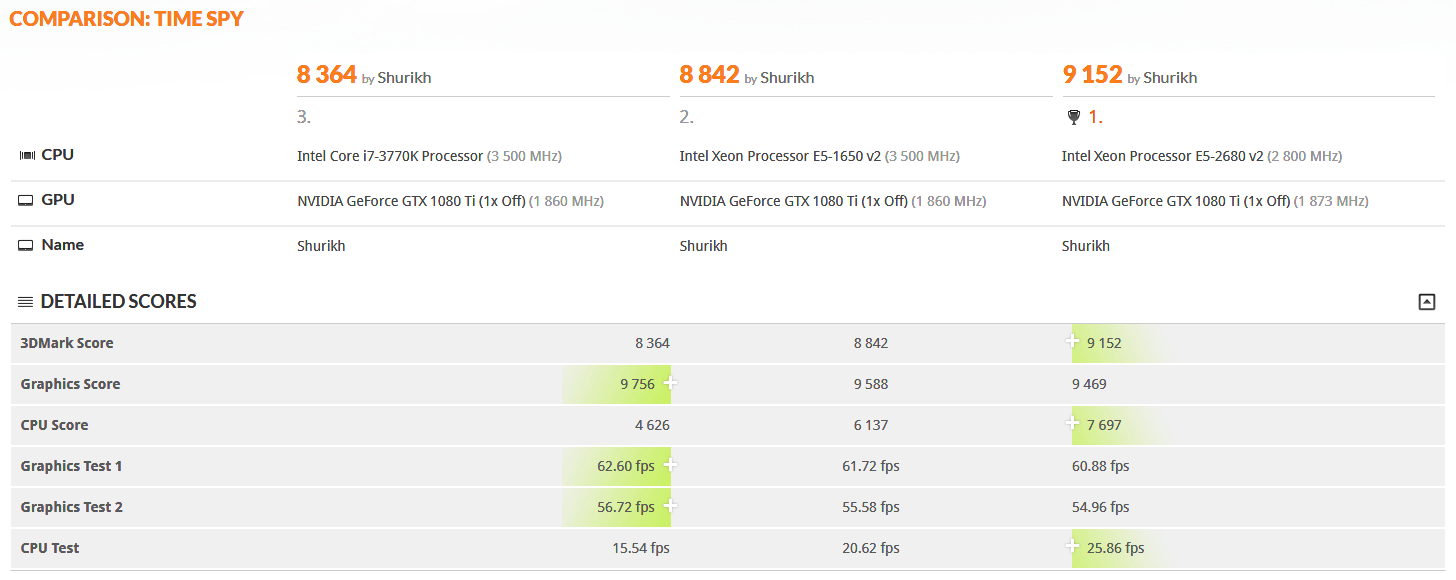
Task: Click the Detailed Scores list icon
Action: (x=26, y=302)
